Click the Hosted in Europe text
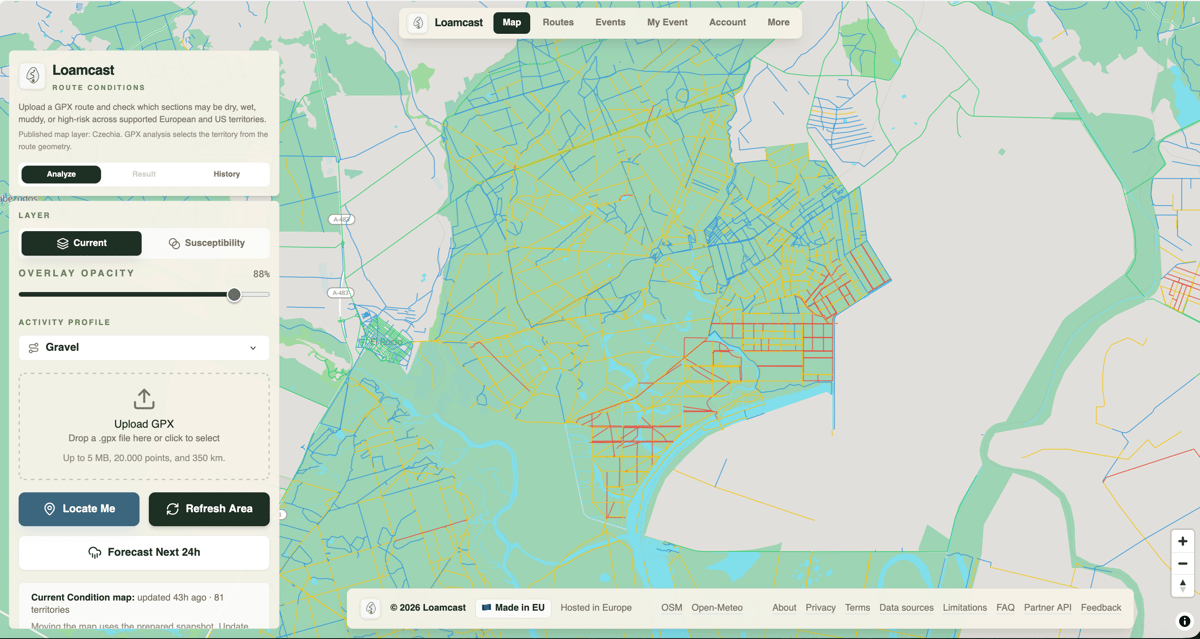This screenshot has width=1200, height=639. coord(596,608)
